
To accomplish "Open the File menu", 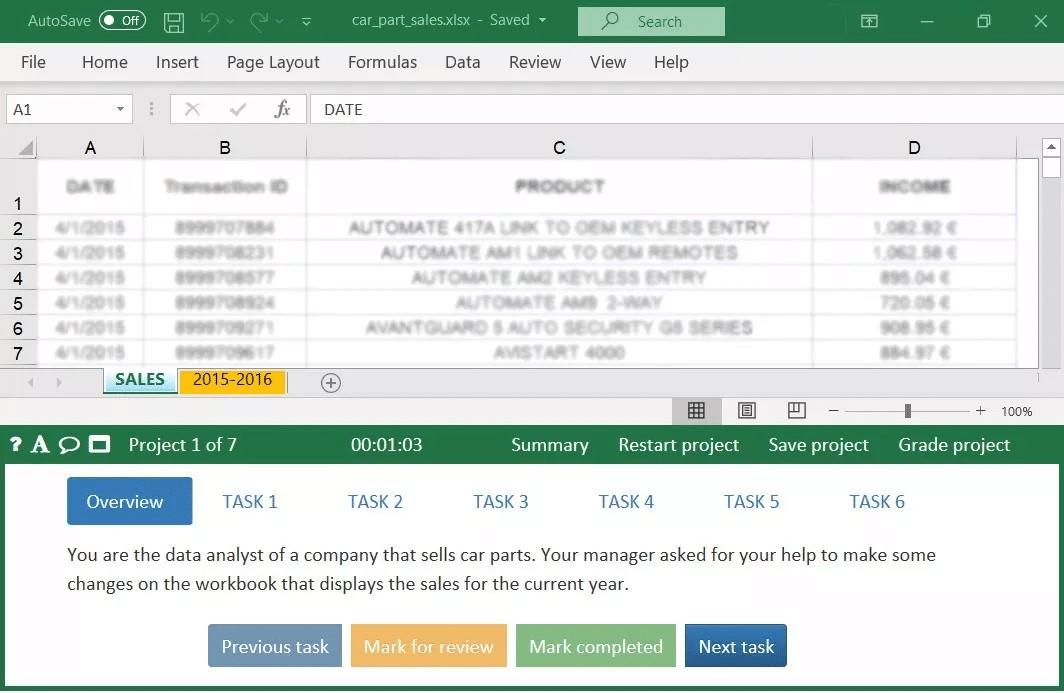I will click(33, 62).
